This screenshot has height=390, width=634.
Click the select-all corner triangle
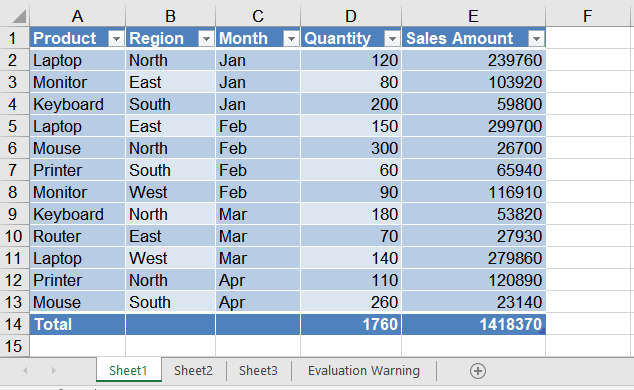click(x=19, y=16)
